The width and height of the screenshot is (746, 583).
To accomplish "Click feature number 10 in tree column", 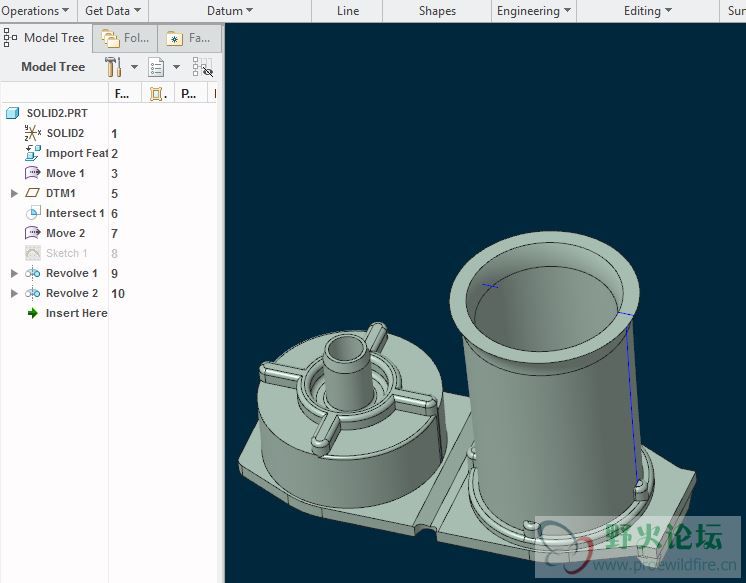I will coord(118,294).
